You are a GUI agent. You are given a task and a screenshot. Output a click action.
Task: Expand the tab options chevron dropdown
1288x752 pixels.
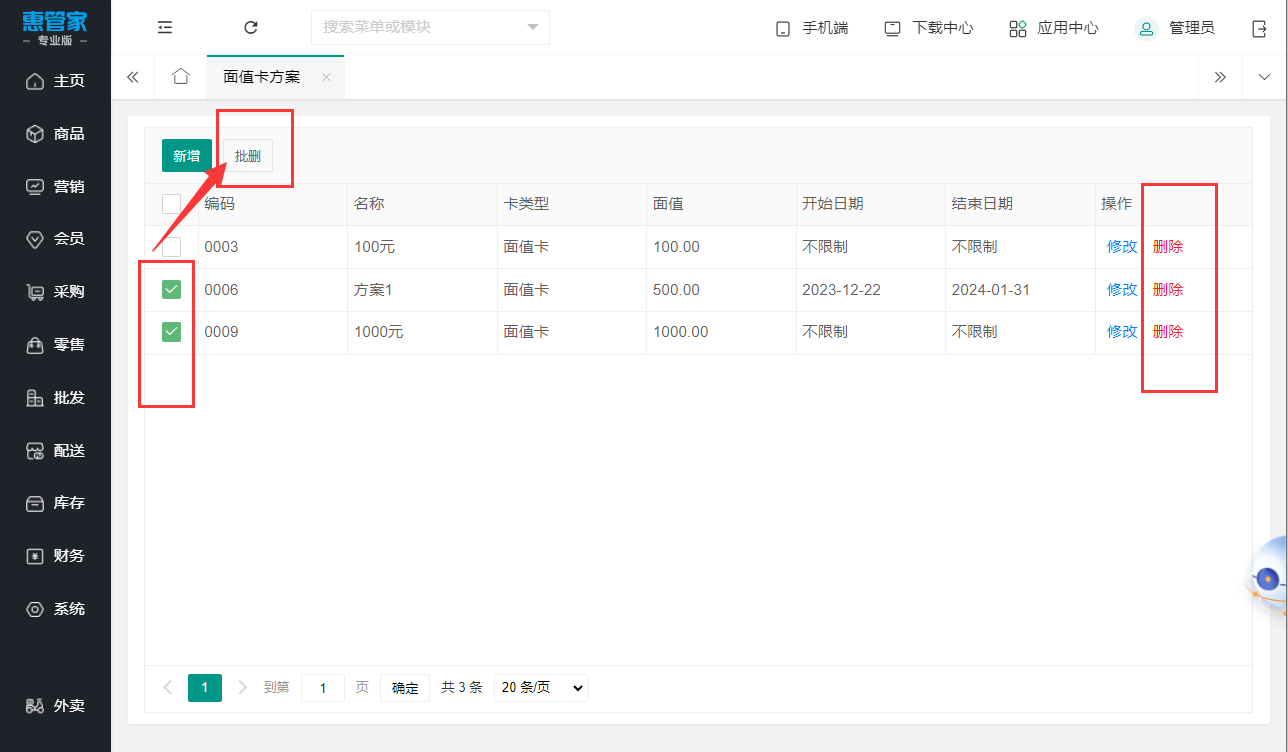coord(1265,77)
